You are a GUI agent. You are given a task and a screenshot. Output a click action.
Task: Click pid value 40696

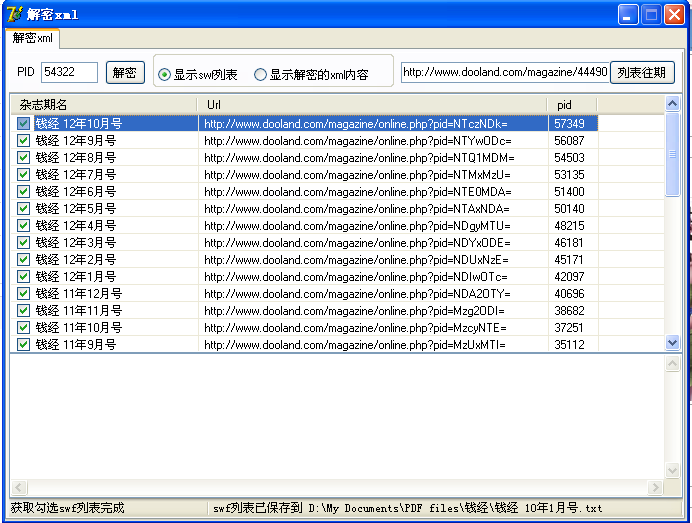point(569,293)
